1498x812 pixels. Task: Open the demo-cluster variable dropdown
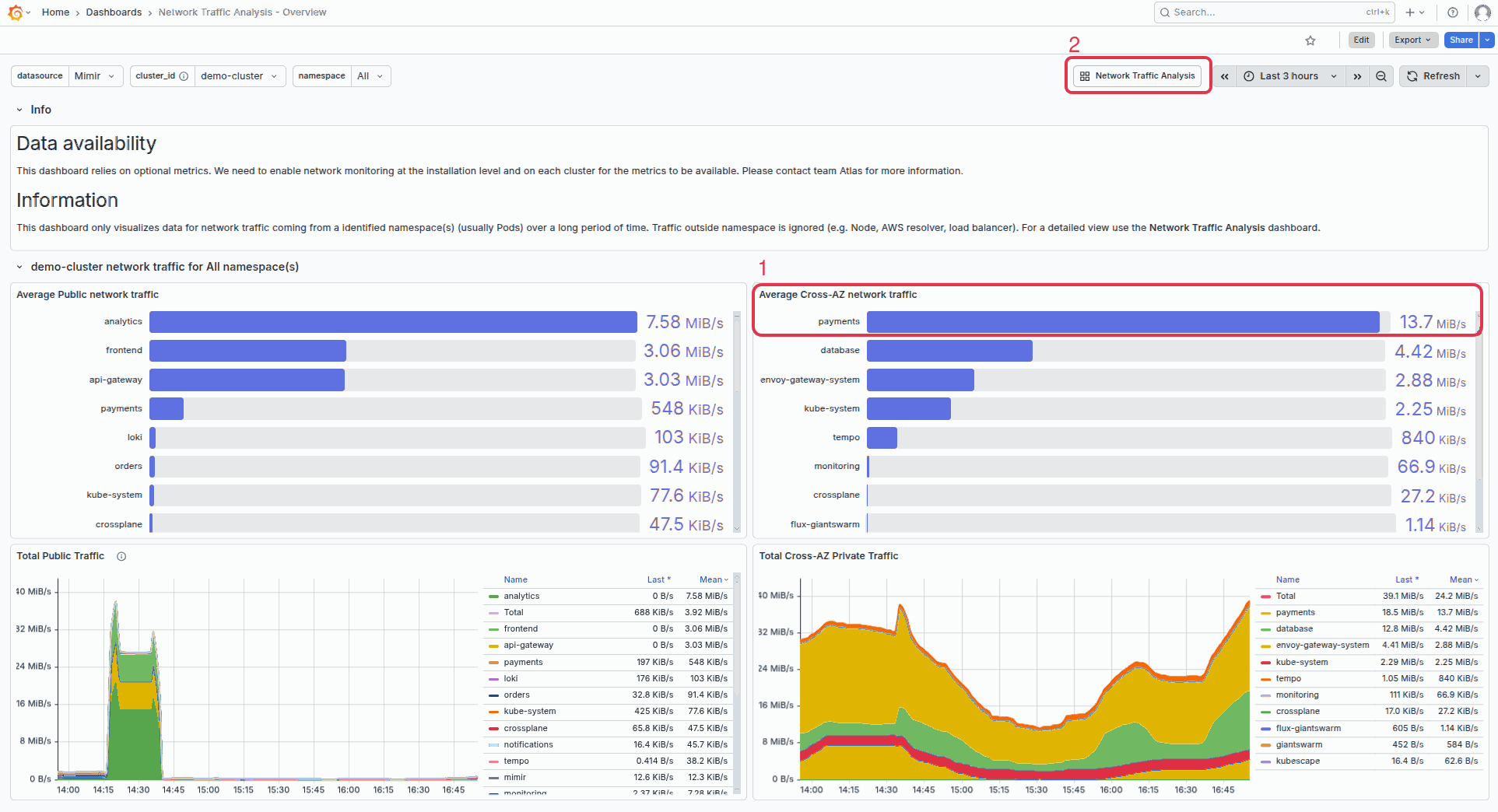tap(239, 75)
